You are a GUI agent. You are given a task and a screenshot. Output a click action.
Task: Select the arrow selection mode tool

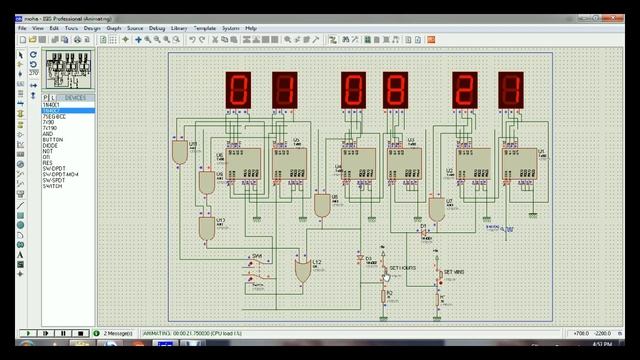pyautogui.click(x=20, y=55)
